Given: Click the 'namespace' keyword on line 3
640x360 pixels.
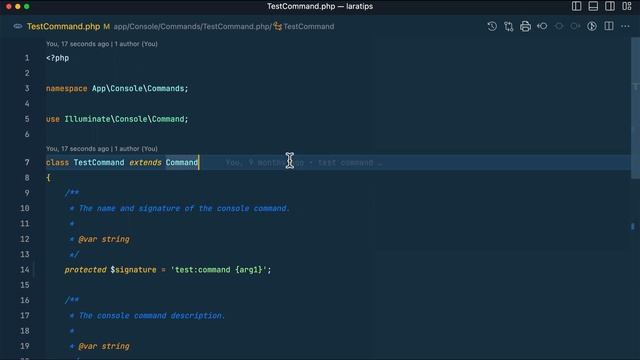Looking at the screenshot, I should [x=67, y=89].
